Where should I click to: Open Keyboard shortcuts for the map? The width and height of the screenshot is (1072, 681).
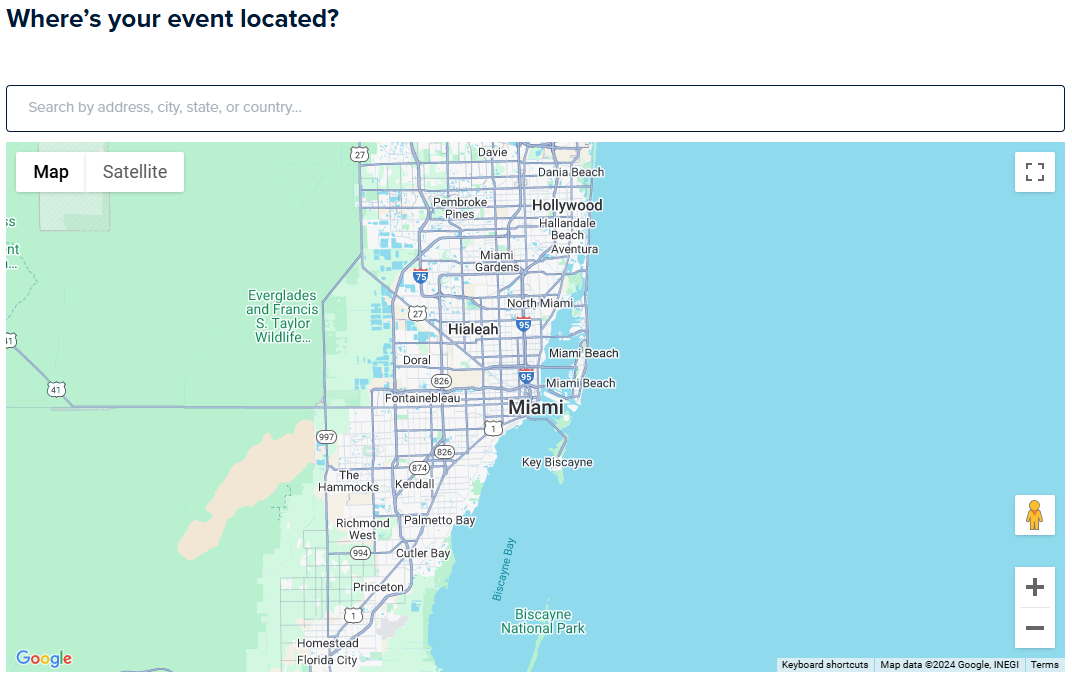[x=824, y=665]
